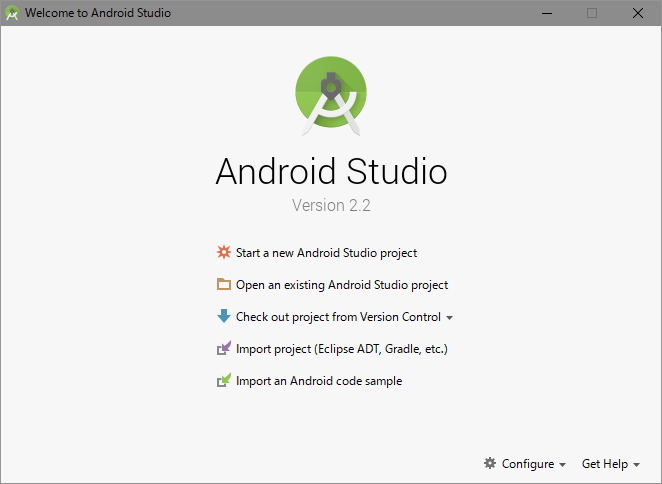Open the Configure menu label
This screenshot has height=484, width=662.
click(x=528, y=464)
